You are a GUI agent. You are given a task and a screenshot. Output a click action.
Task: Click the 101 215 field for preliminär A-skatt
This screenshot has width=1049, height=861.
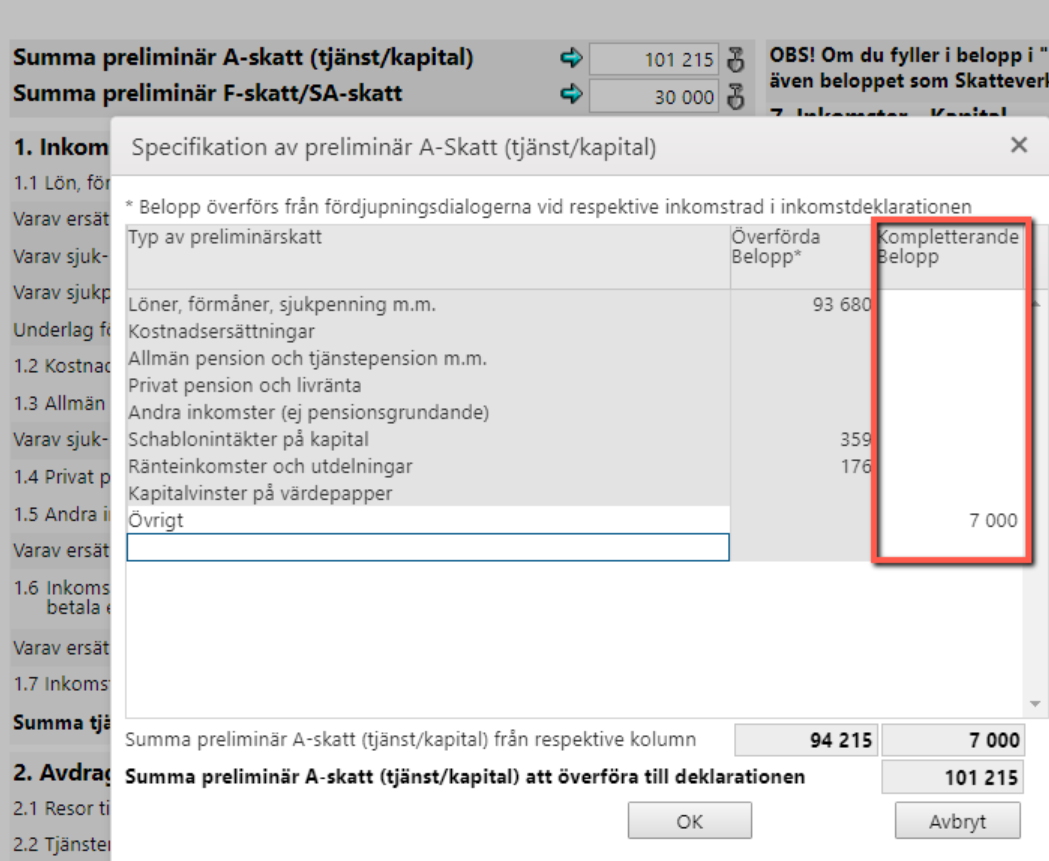click(654, 60)
